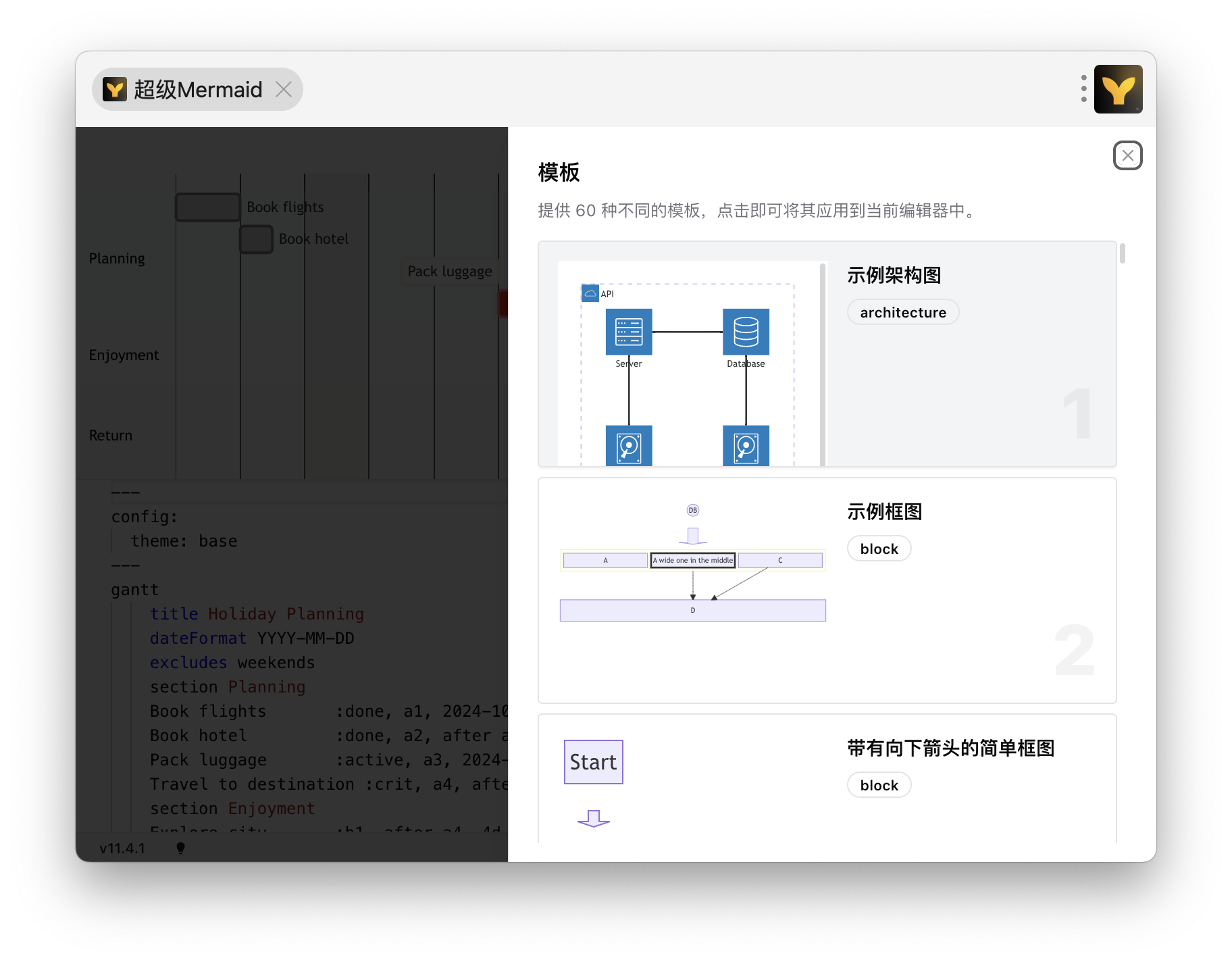1232x962 pixels.
Task: Select the 超级Mermaid tab
Action: pos(197,89)
